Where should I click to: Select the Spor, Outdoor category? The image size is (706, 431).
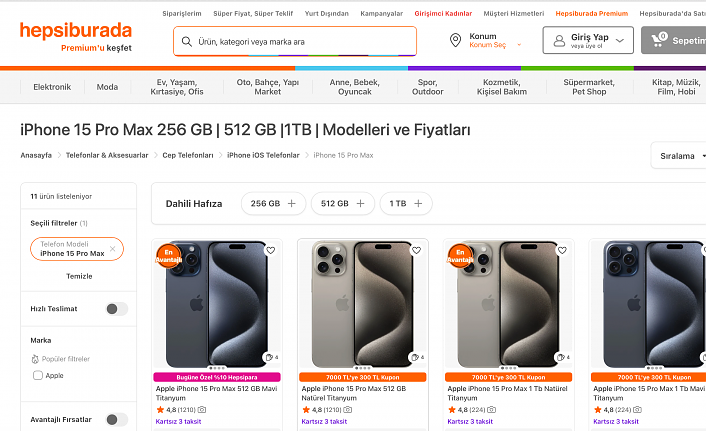(427, 87)
